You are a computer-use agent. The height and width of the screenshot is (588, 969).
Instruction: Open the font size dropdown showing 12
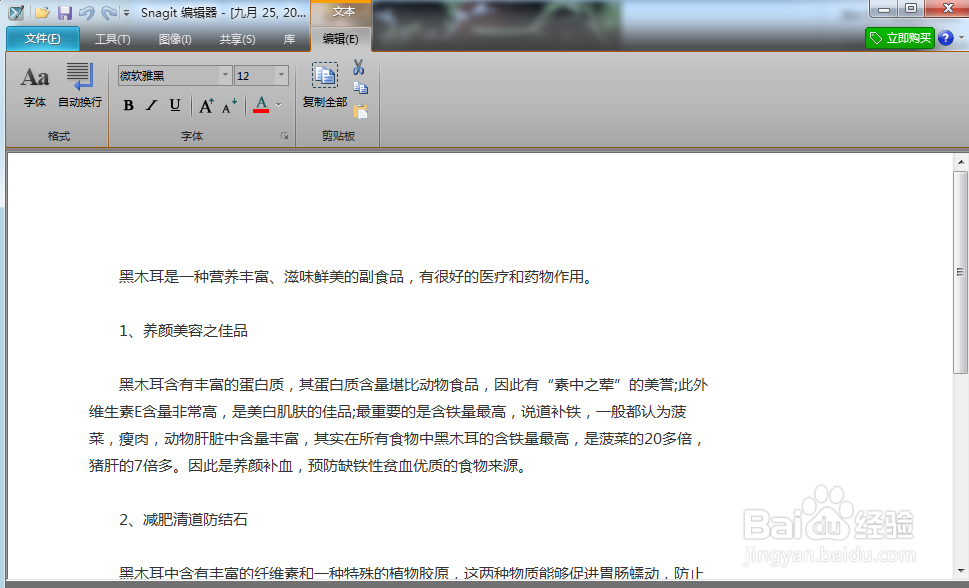tap(280, 74)
